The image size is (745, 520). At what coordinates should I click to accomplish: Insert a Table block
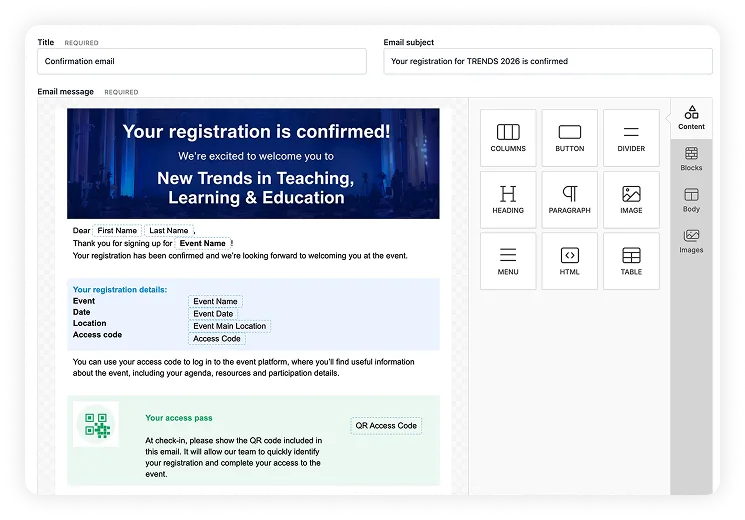tap(631, 261)
